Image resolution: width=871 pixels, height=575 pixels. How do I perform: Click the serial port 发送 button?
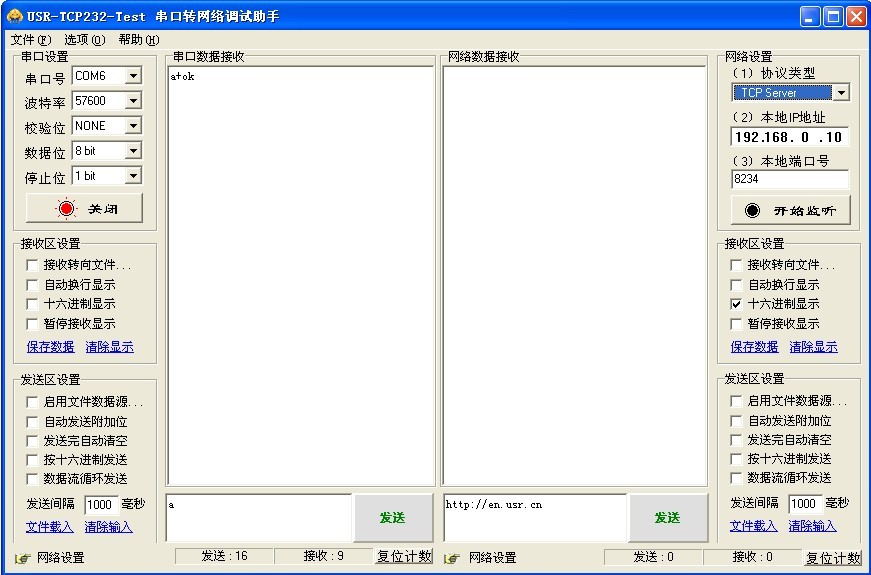click(x=391, y=517)
